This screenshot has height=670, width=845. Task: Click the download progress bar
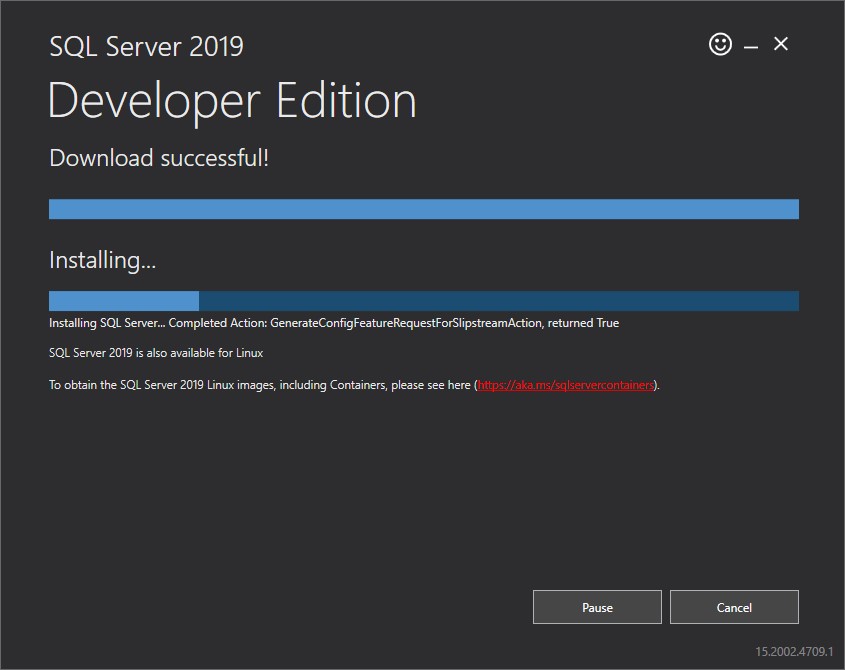tap(422, 208)
